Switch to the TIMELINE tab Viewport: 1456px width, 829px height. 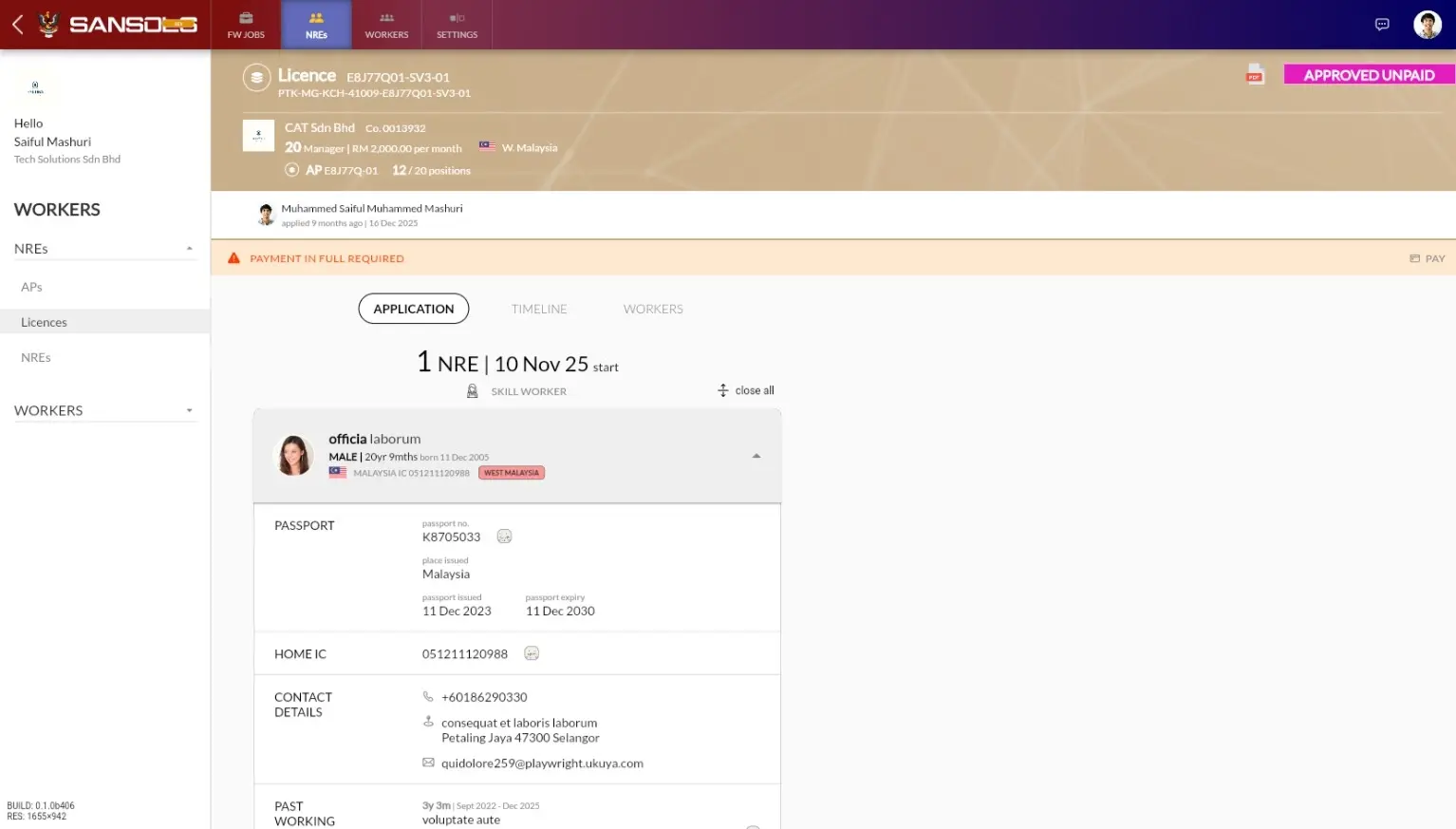[x=539, y=309]
